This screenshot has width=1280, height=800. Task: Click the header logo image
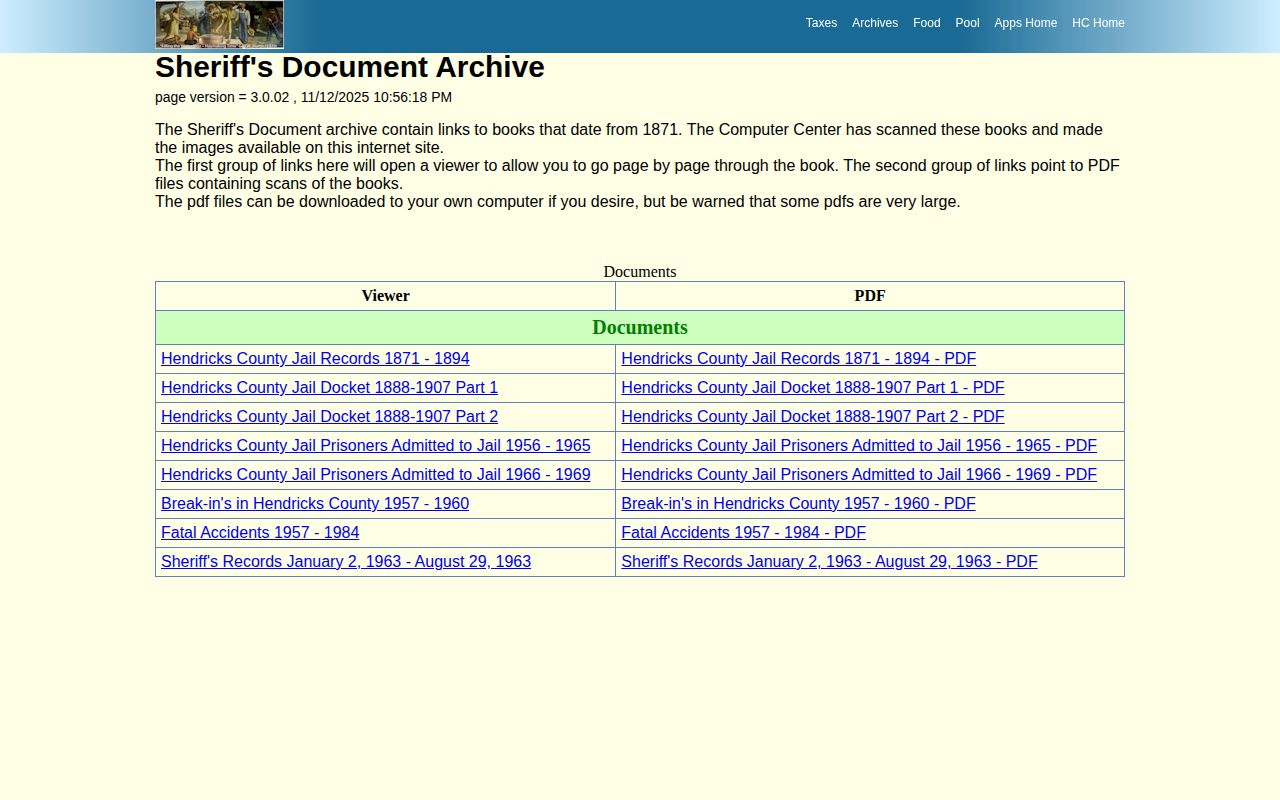[219, 24]
